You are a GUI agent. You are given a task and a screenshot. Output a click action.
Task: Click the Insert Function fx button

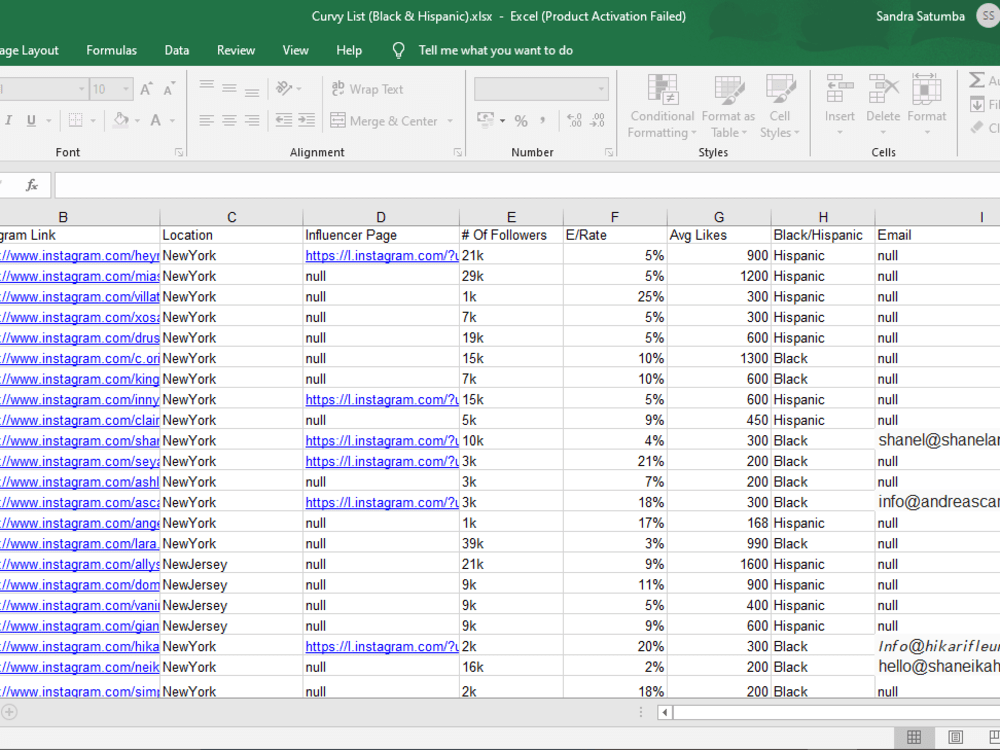pos(32,186)
